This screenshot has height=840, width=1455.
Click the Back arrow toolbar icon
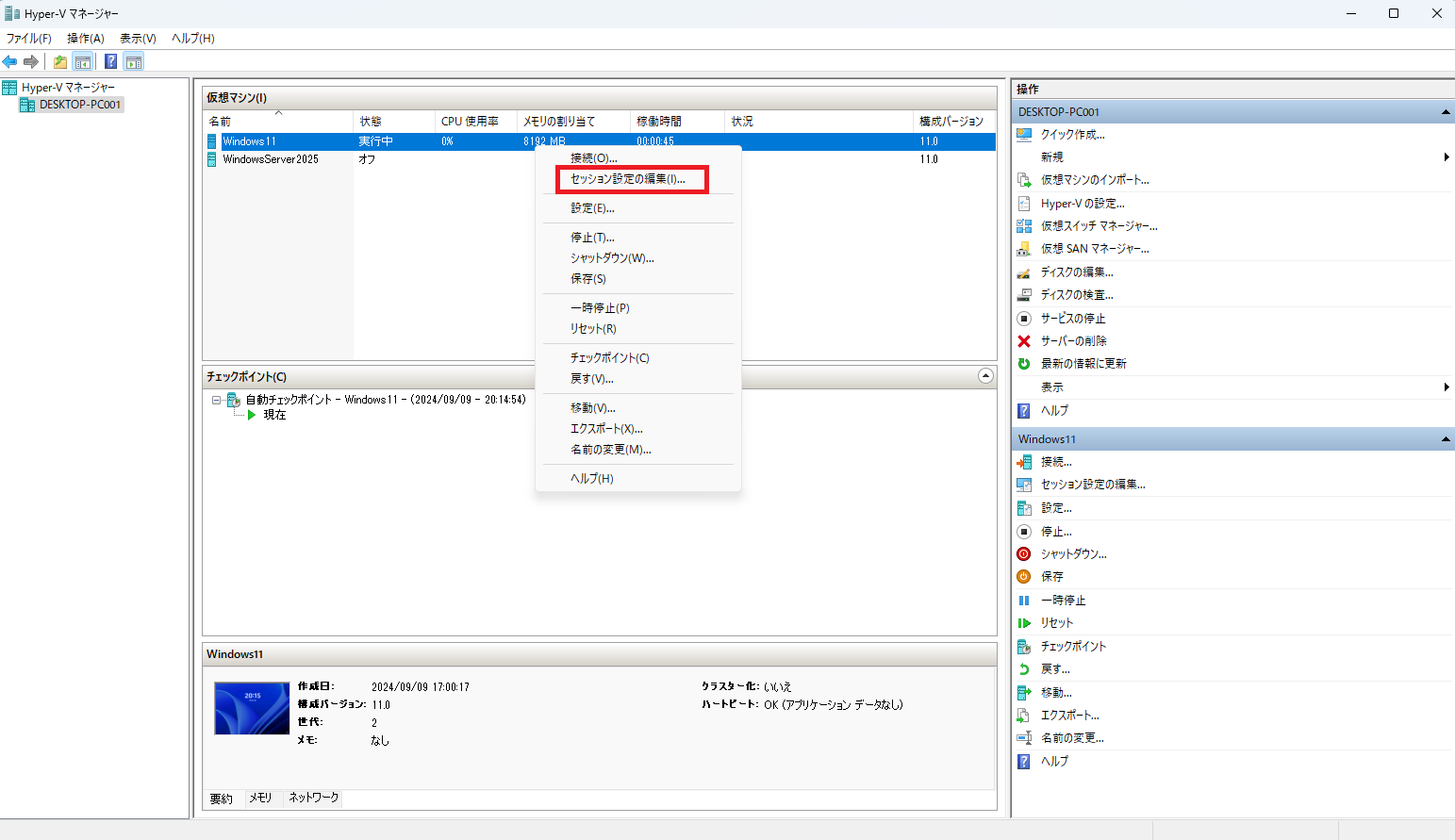tap(9, 62)
